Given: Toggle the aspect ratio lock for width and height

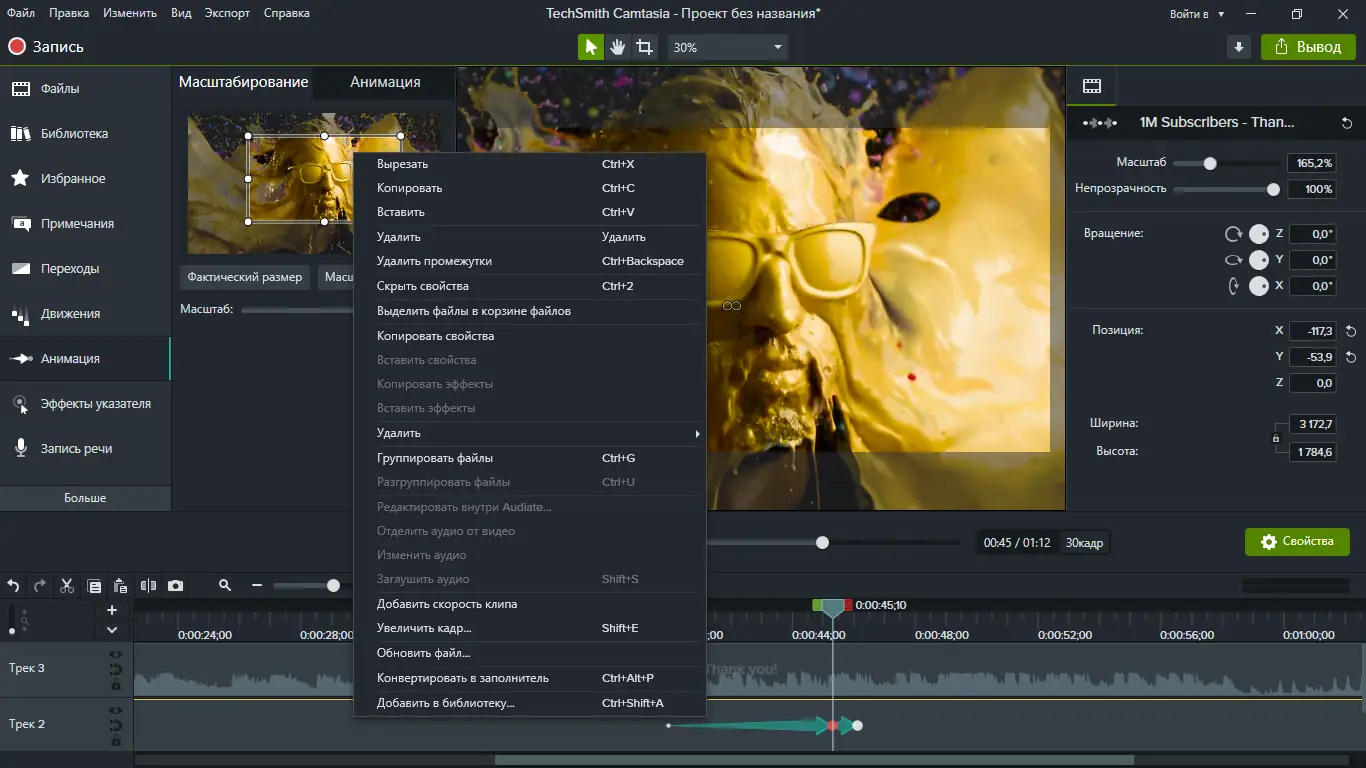Looking at the screenshot, I should 1275,438.
